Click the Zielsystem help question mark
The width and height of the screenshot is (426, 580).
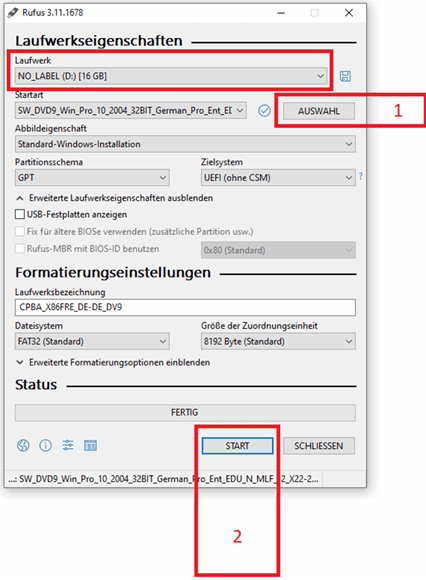[x=361, y=176]
